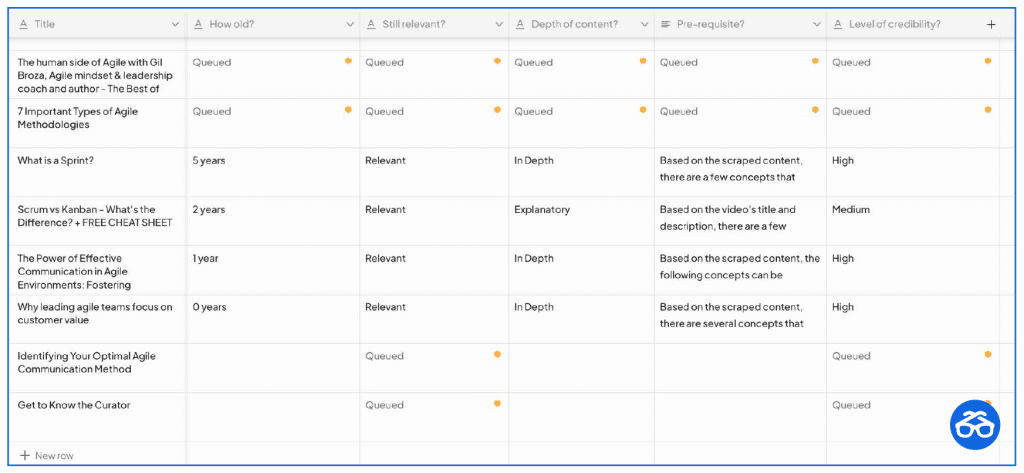This screenshot has height=473, width=1024.
Task: Expand the Depth of content? column dropdown
Action: pos(644,25)
